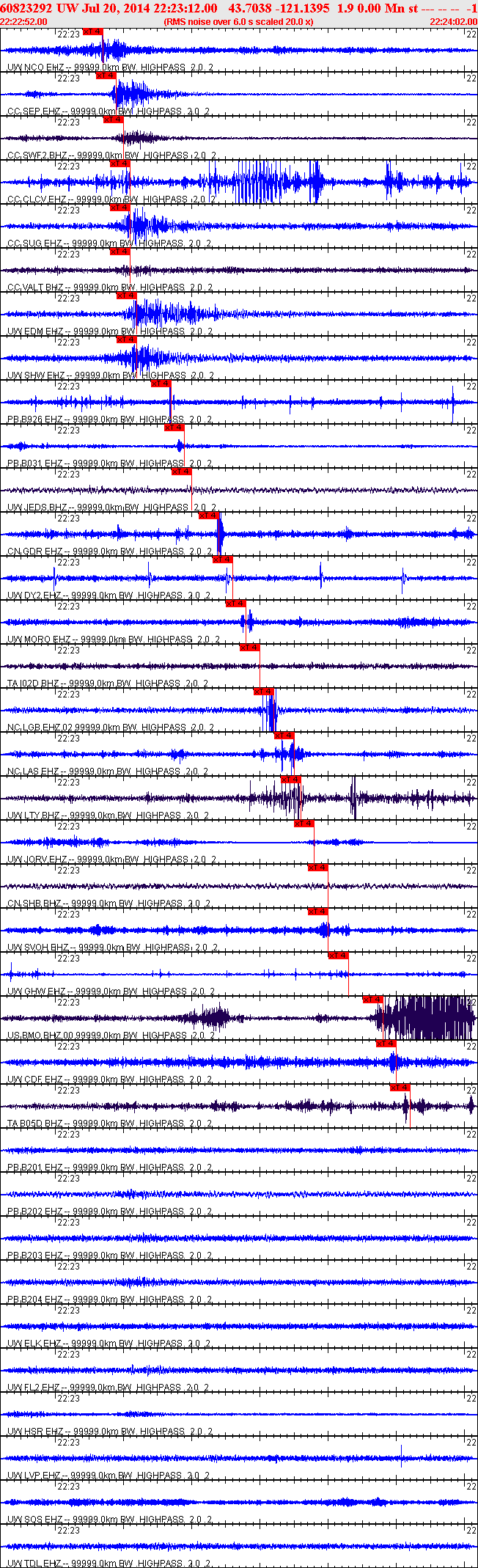This screenshot has height=1568, width=478.
Task: Click the TA I02D BHZ trace label
Action: coord(108,684)
